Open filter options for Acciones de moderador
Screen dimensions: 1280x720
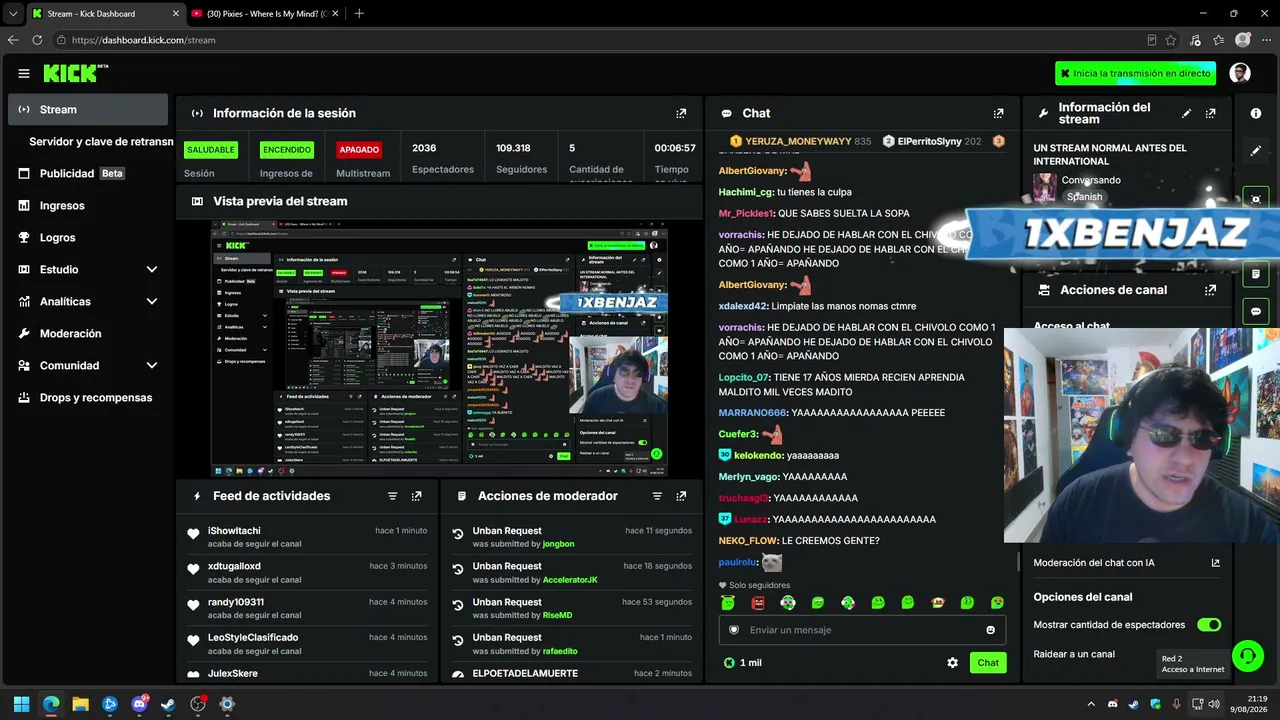[x=657, y=496]
